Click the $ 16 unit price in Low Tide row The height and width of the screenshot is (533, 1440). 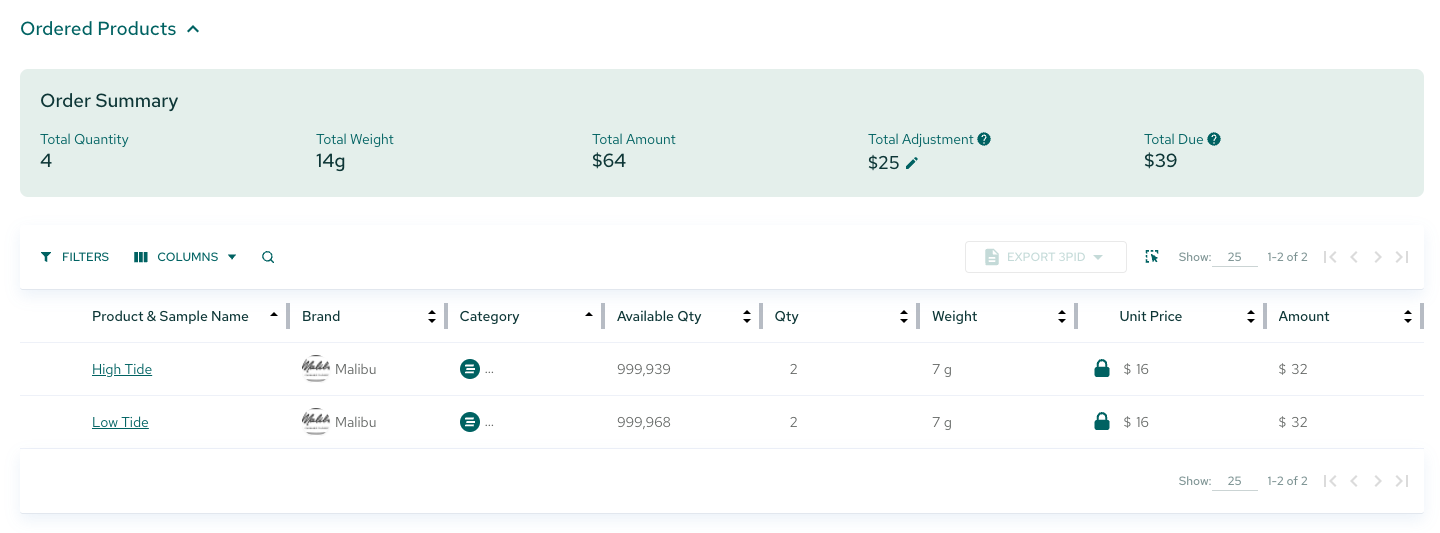pos(1136,422)
